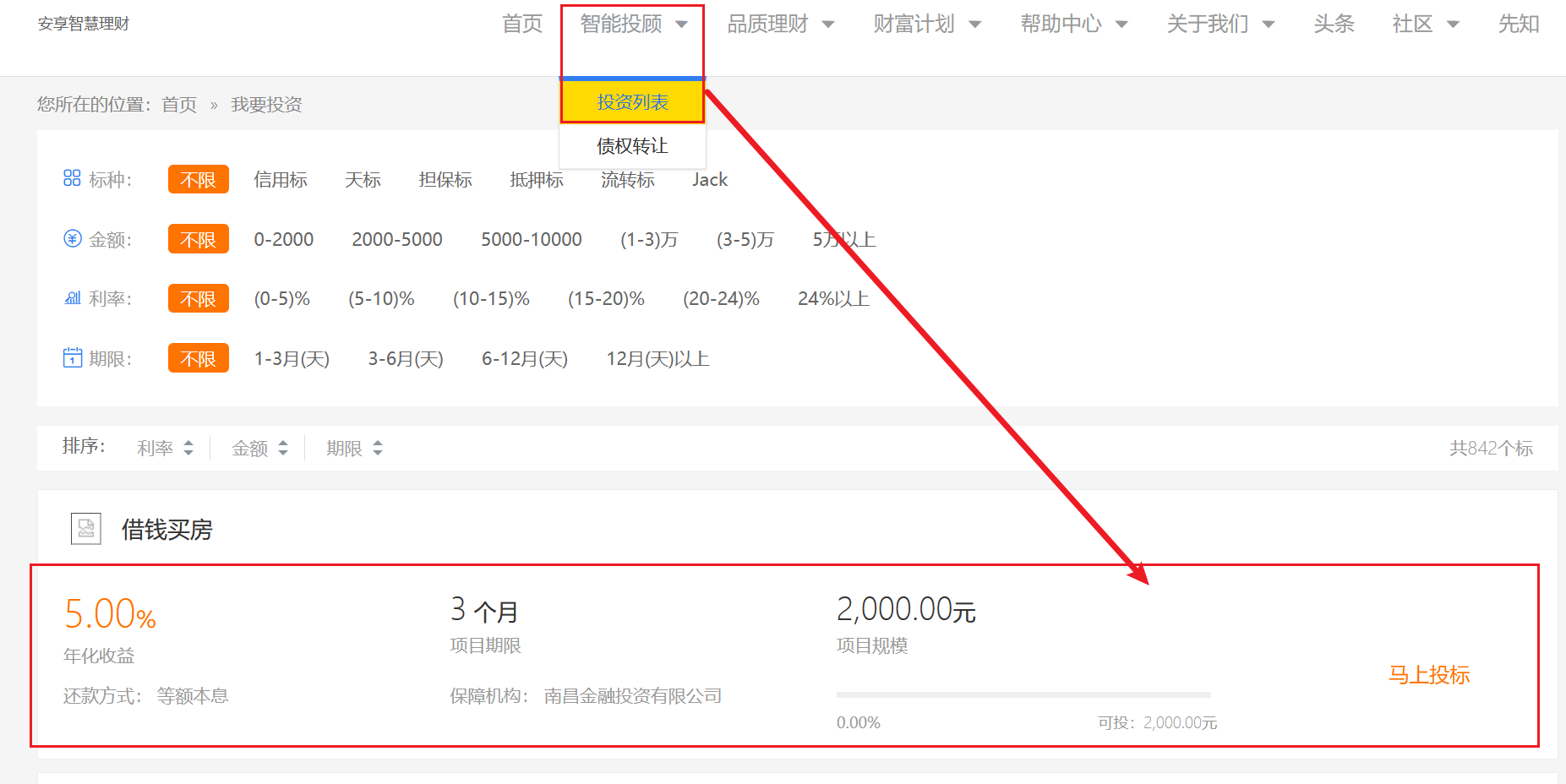1566x784 pixels.
Task: Sort listings by 期限 arrows
Action: pos(378,448)
